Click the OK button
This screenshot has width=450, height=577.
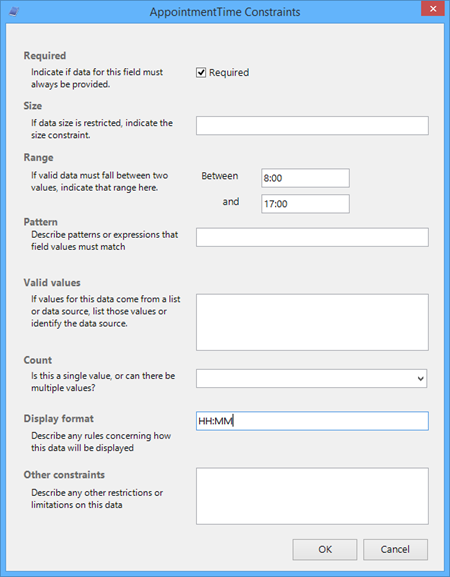[x=325, y=550]
